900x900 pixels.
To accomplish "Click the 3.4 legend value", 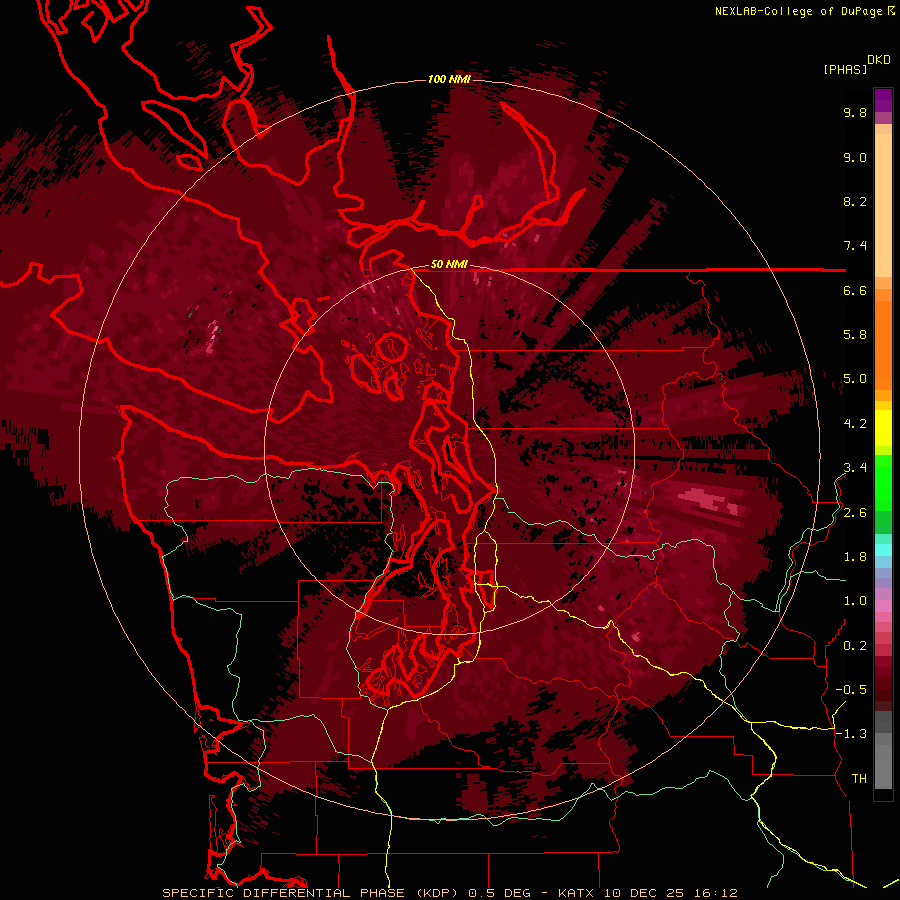I will pos(855,468).
